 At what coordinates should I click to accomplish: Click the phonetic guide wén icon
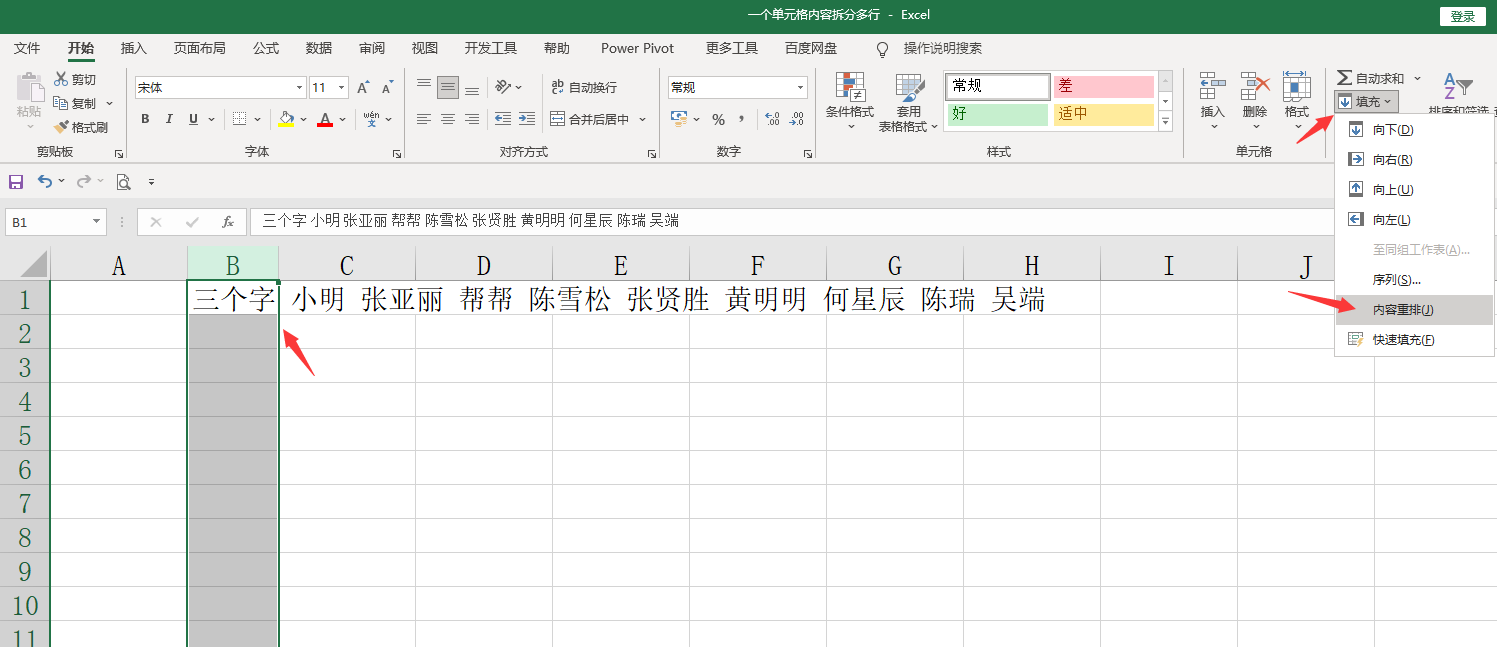pyautogui.click(x=371, y=119)
